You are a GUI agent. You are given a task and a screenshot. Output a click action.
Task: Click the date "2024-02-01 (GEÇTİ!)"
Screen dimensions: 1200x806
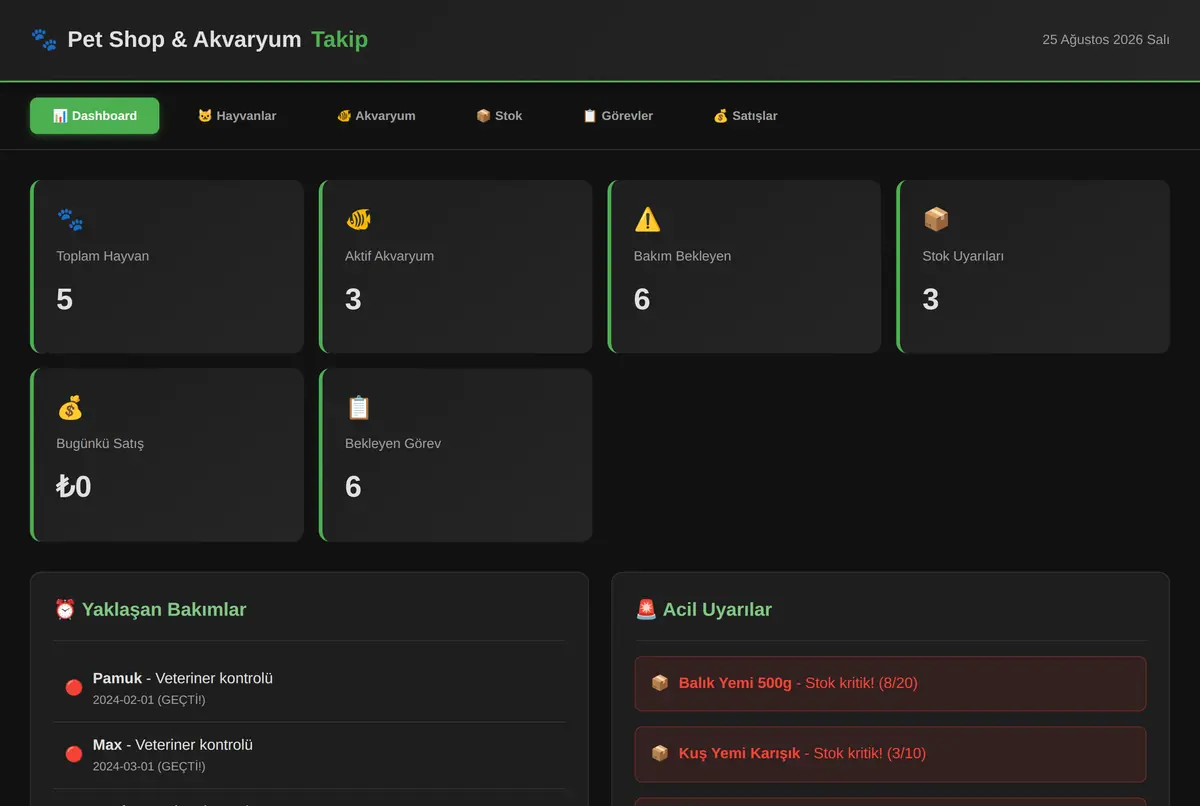click(149, 699)
